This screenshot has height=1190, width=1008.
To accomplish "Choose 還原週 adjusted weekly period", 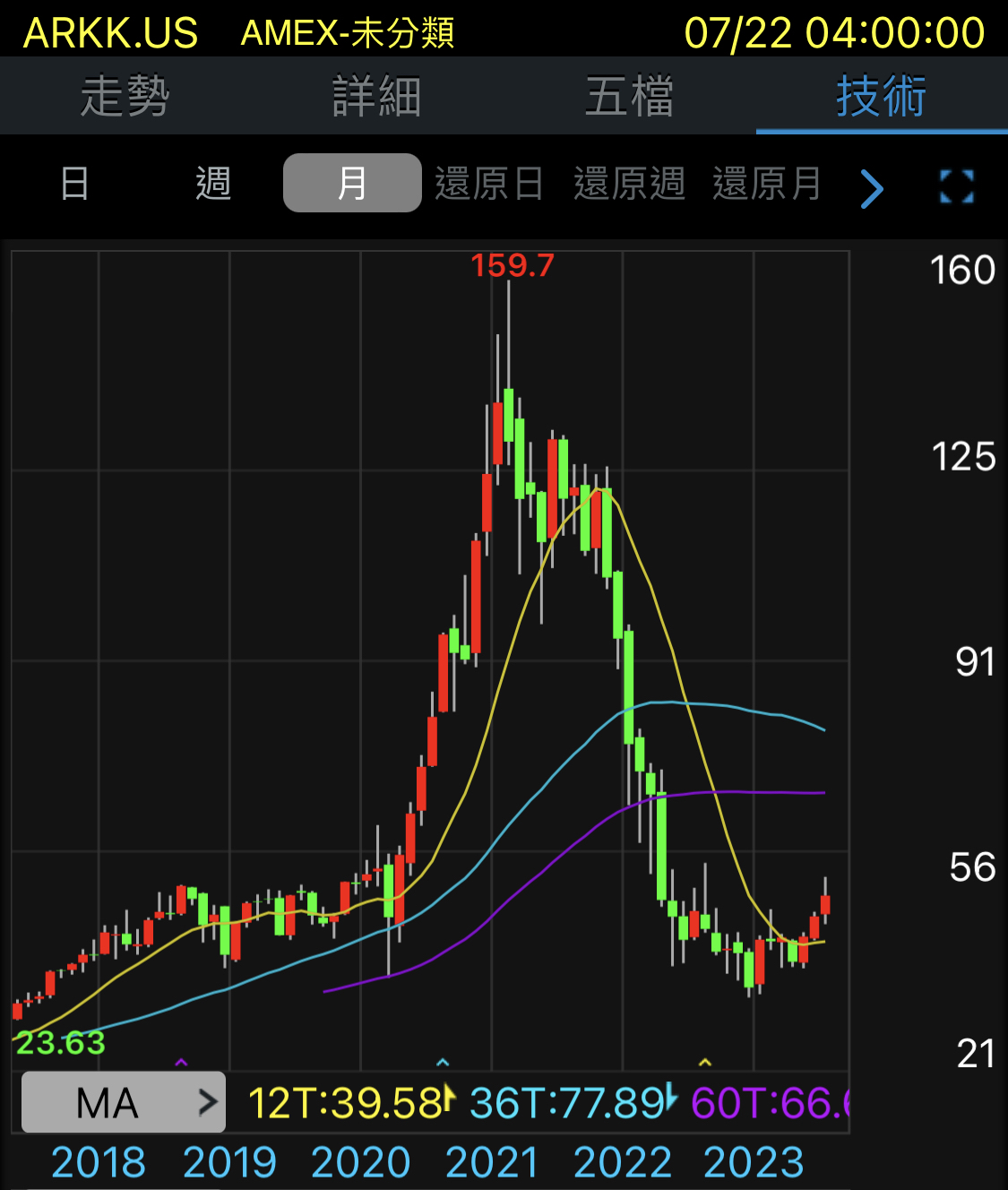I will coord(629,184).
